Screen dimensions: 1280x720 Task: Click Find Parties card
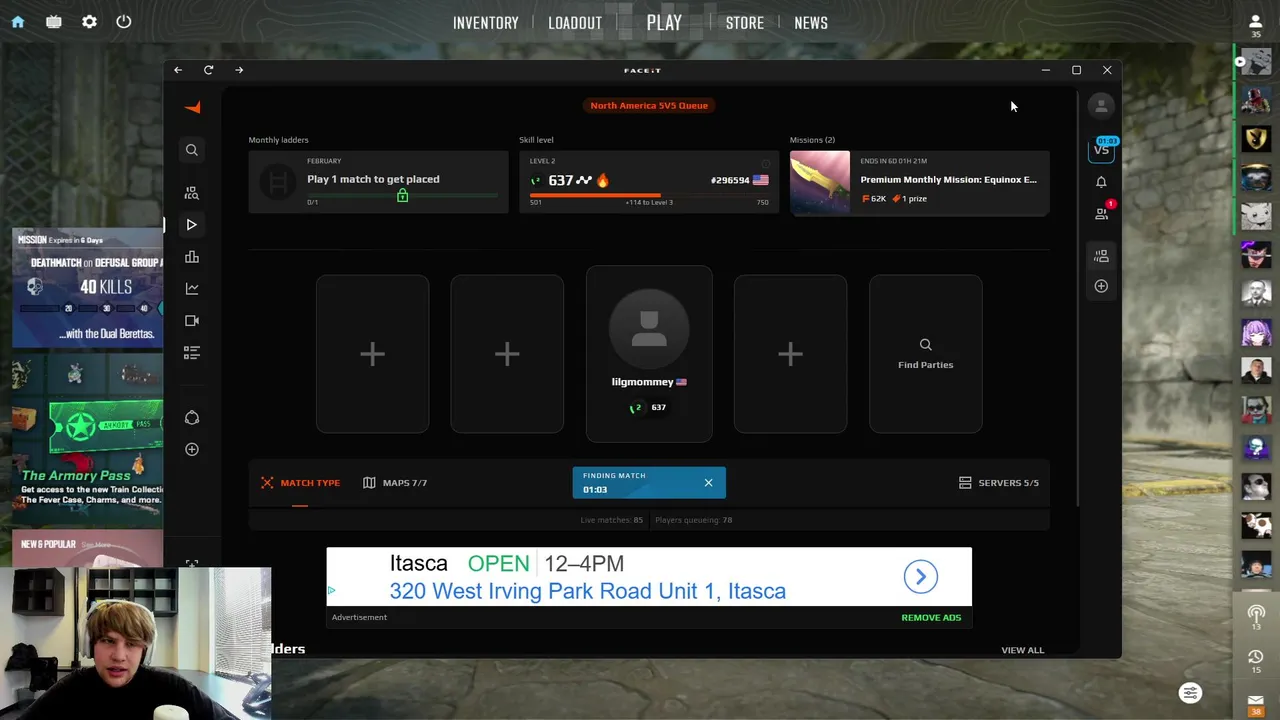[925, 354]
